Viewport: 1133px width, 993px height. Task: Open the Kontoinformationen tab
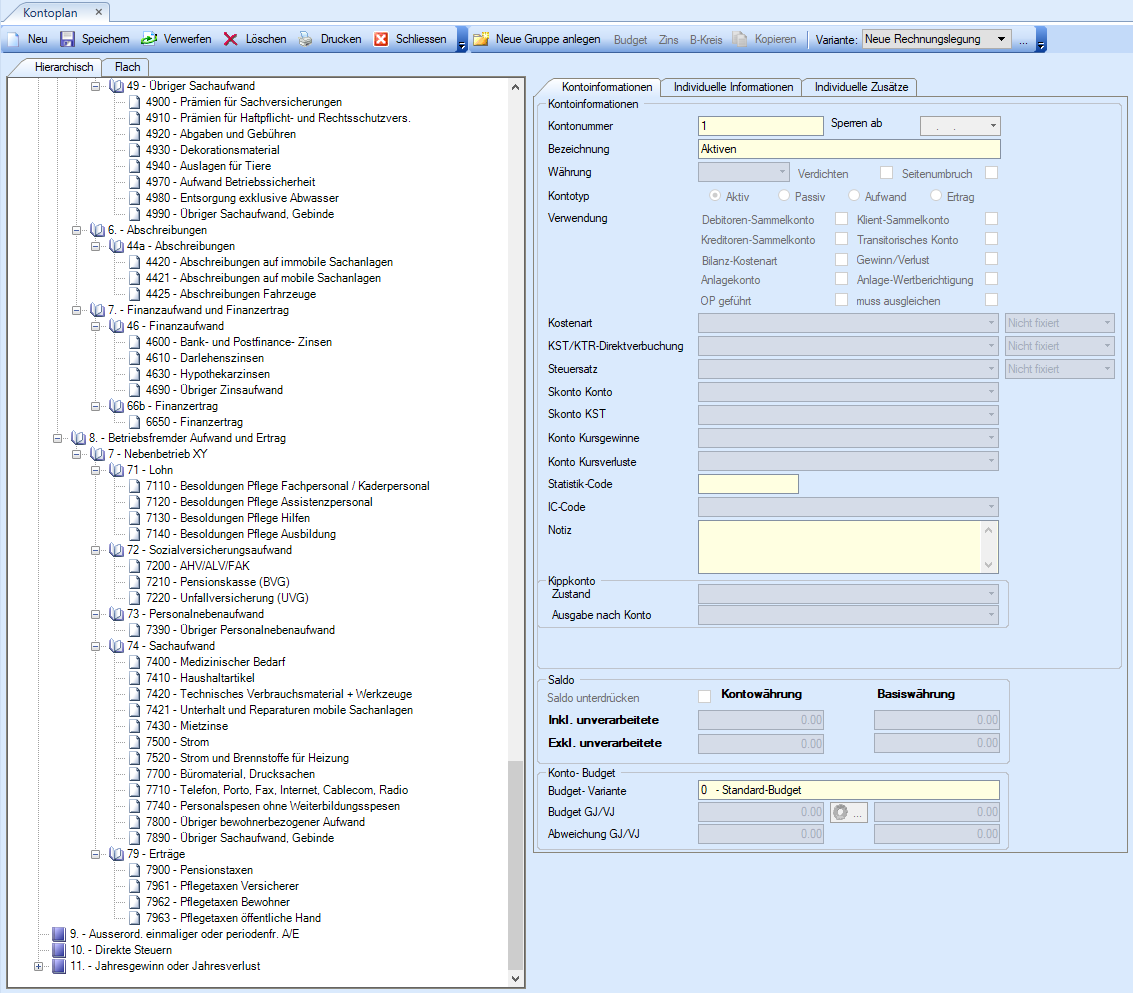[x=607, y=87]
